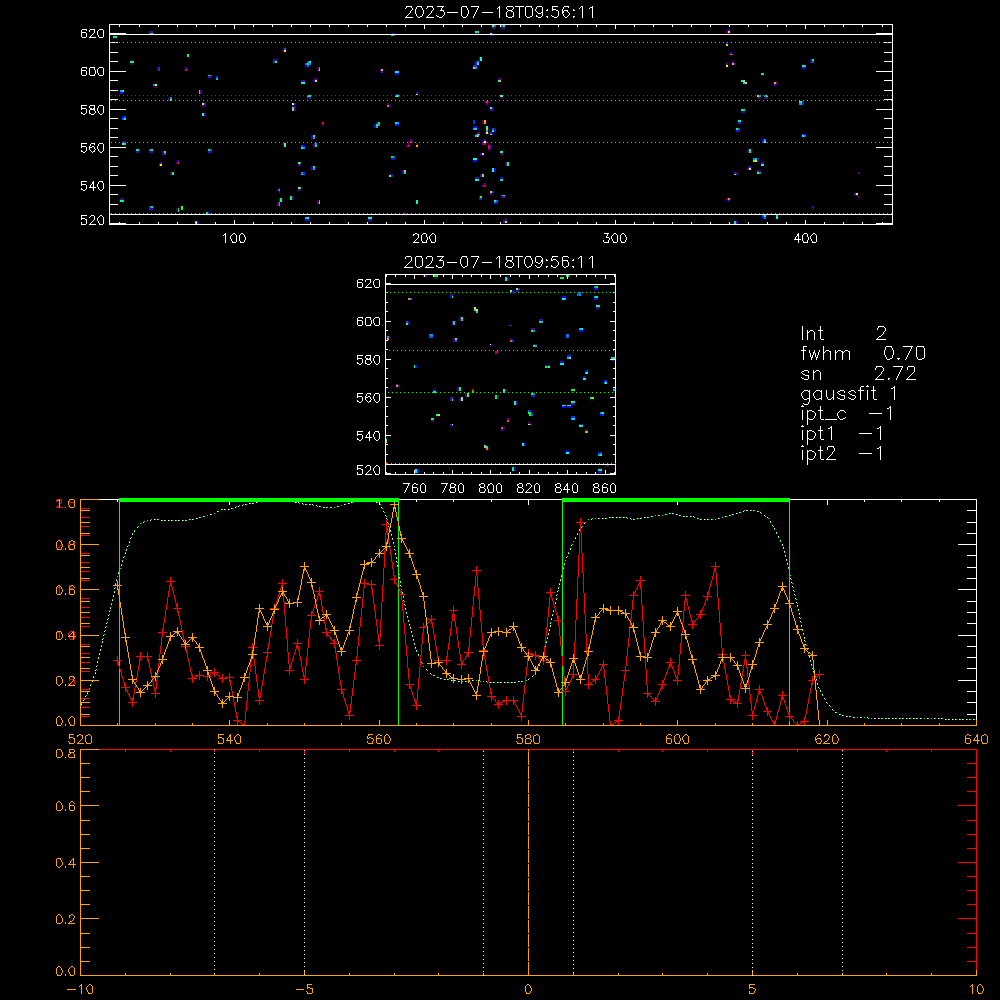Select the 'ipt2 -1' parameter line
The width and height of the screenshot is (1000, 1000).
[842, 453]
